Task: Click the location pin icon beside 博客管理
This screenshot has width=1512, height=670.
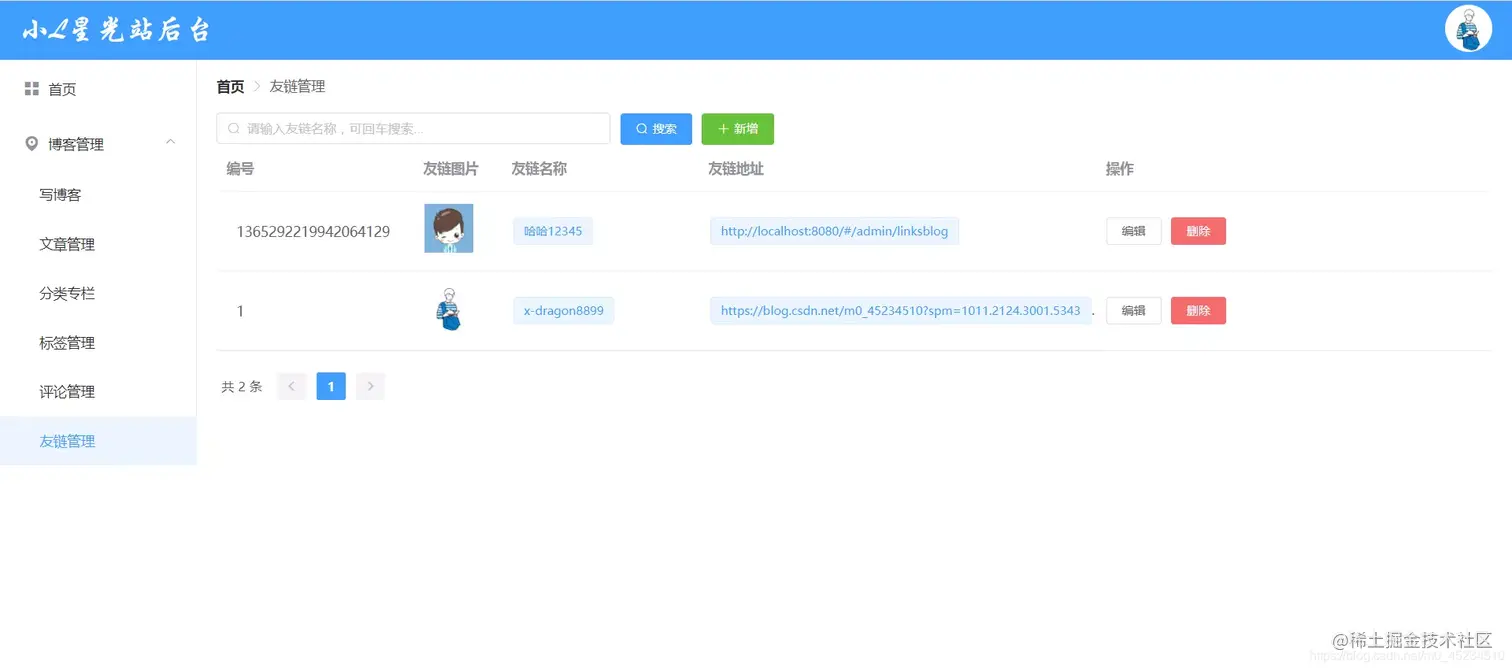Action: coord(32,144)
